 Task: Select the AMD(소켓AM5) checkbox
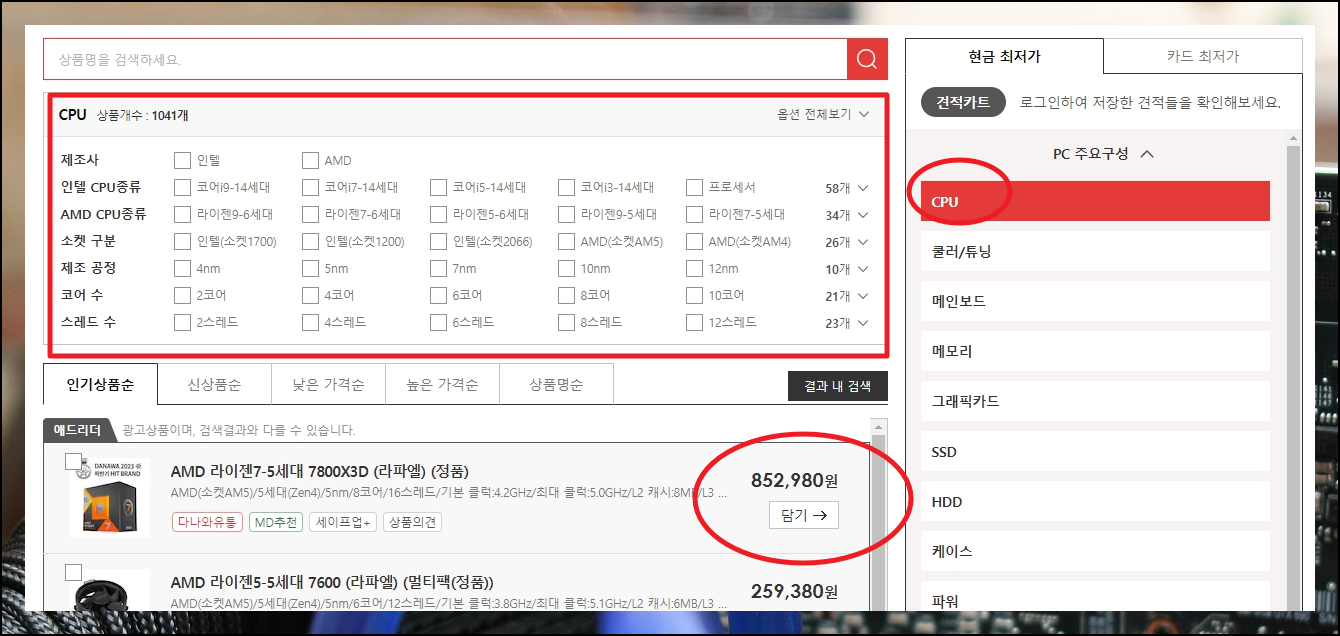click(566, 241)
